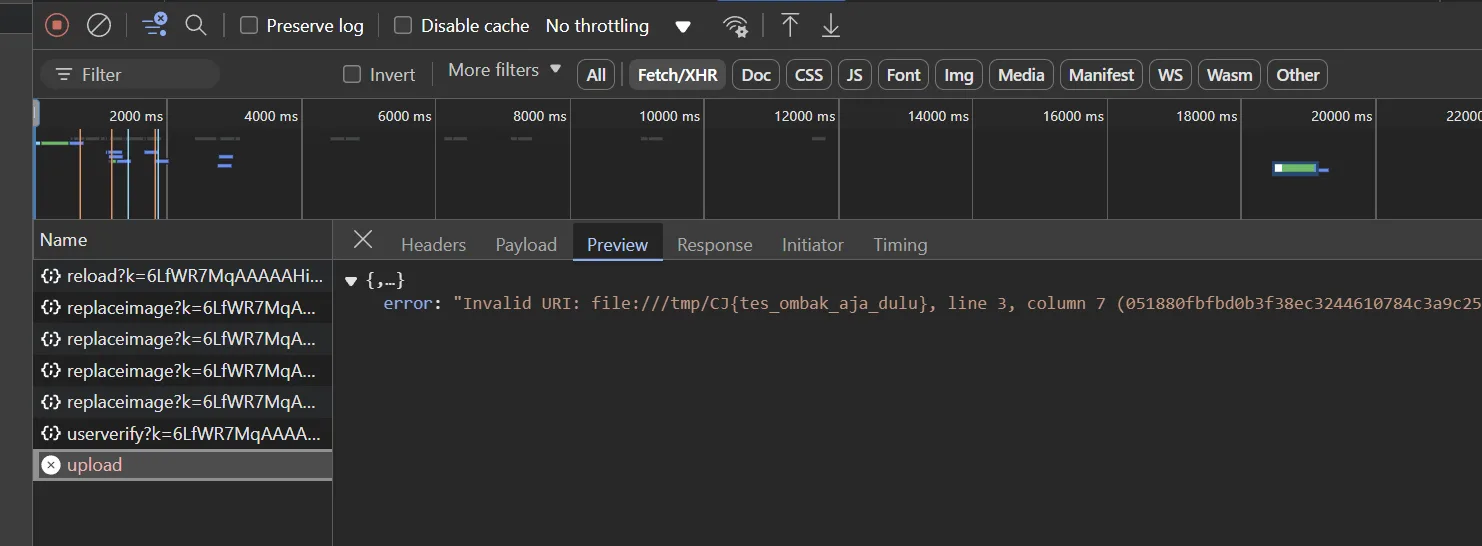Open the Headers tab
This screenshot has height=546, width=1482.
tap(433, 244)
